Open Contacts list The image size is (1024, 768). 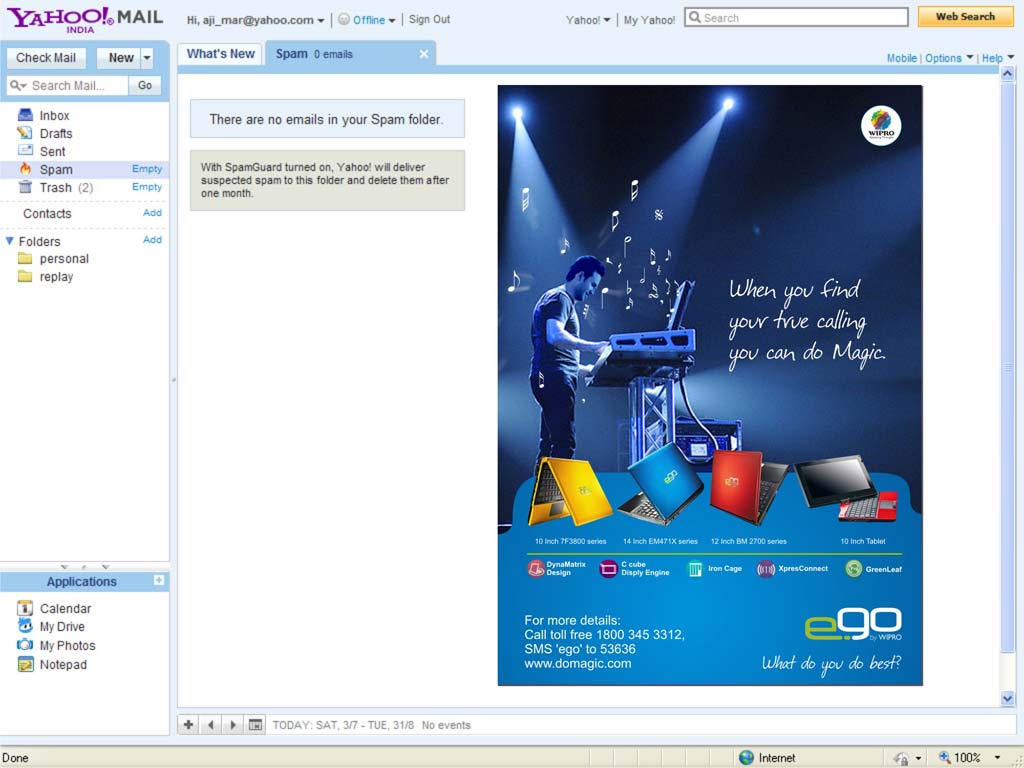point(47,214)
